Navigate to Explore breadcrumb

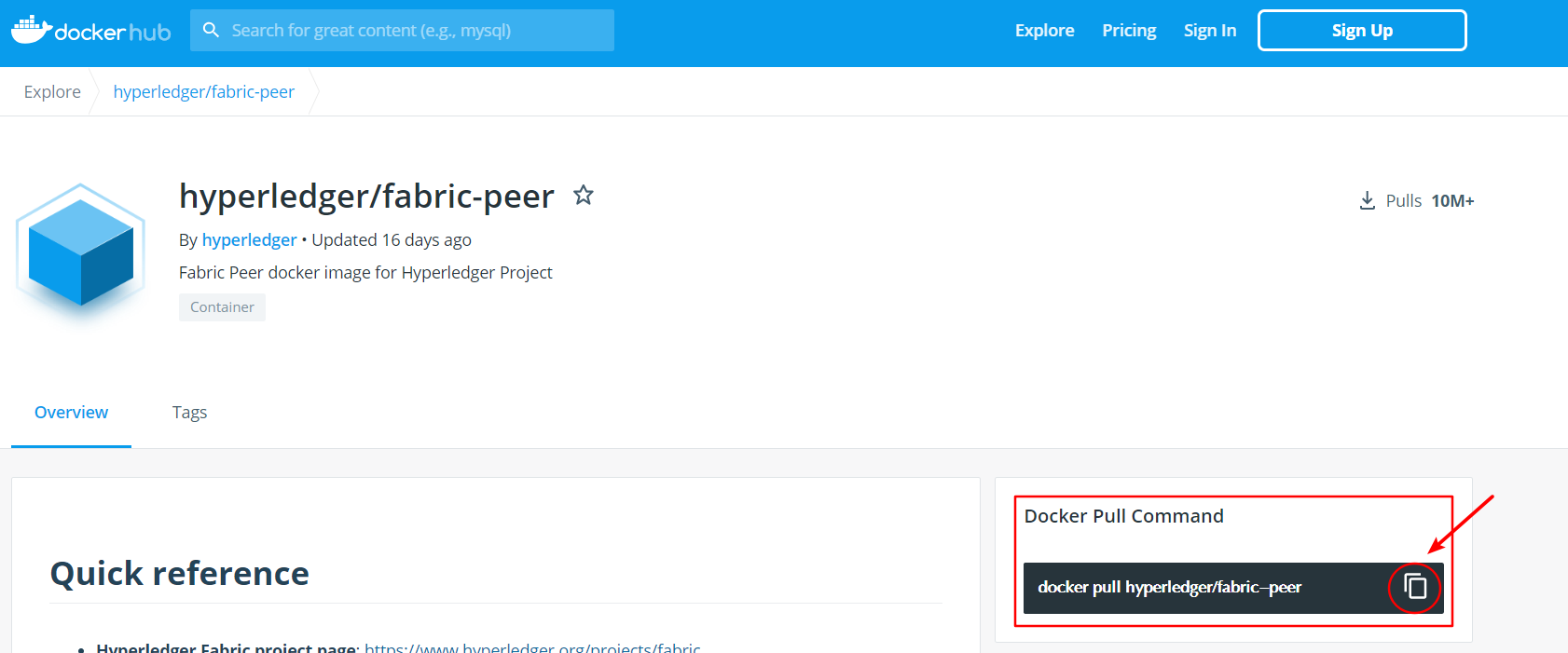(52, 91)
